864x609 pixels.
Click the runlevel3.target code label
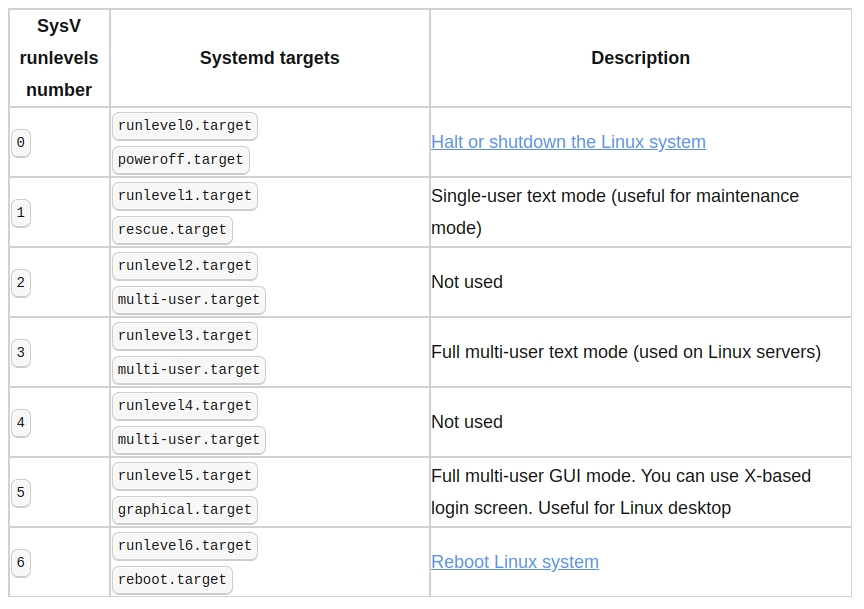[x=185, y=336]
